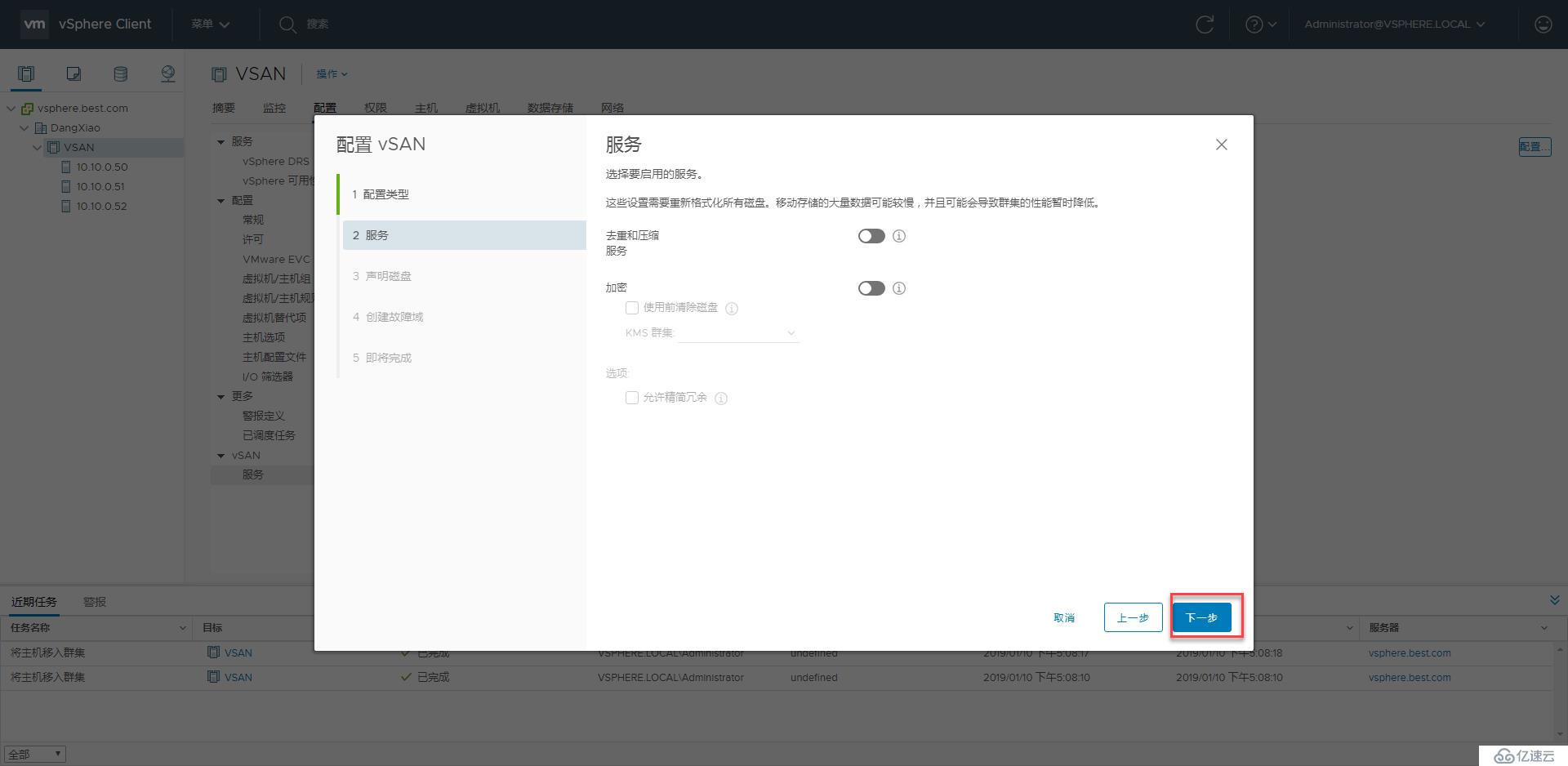Check 使用前清除磁盘 checkbox
The height and width of the screenshot is (766, 1568).
pos(631,308)
